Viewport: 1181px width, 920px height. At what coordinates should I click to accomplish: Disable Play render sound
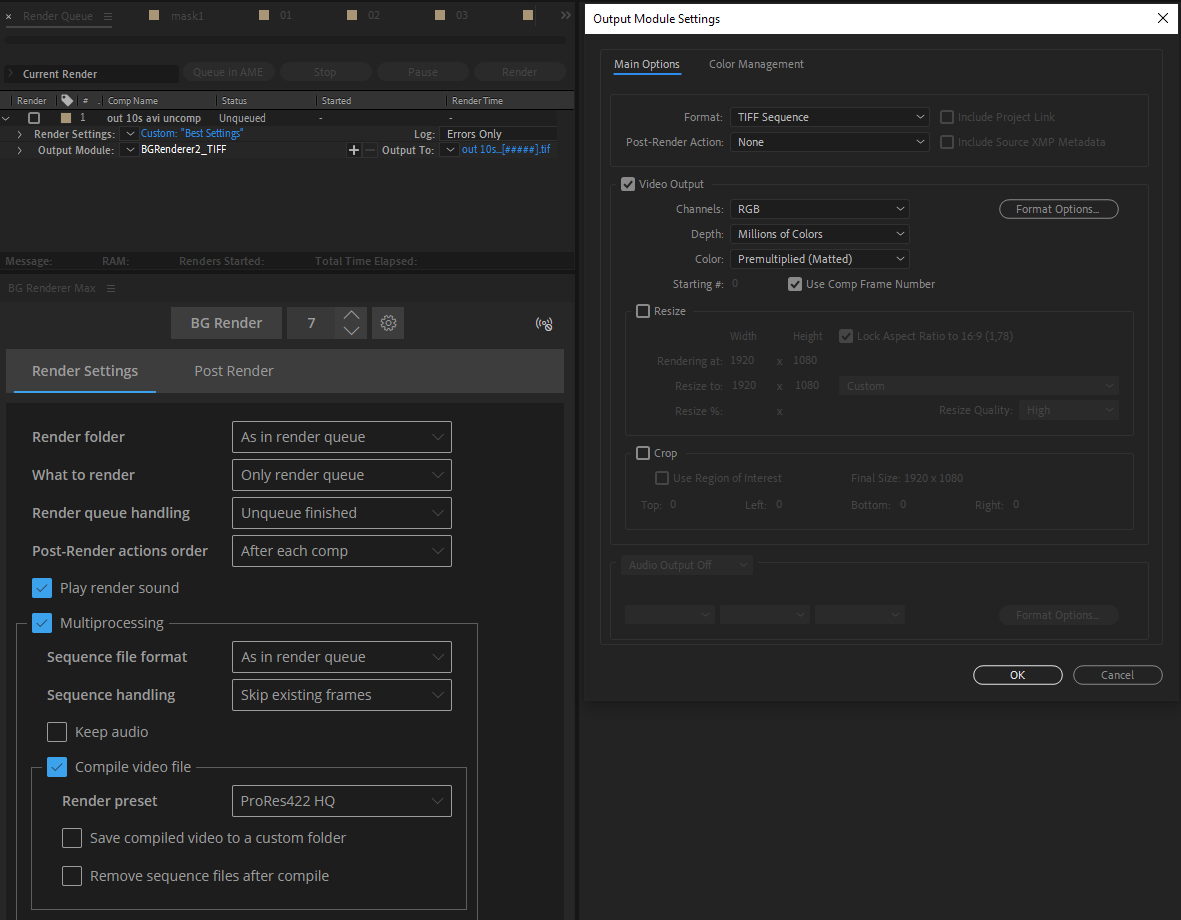click(42, 588)
